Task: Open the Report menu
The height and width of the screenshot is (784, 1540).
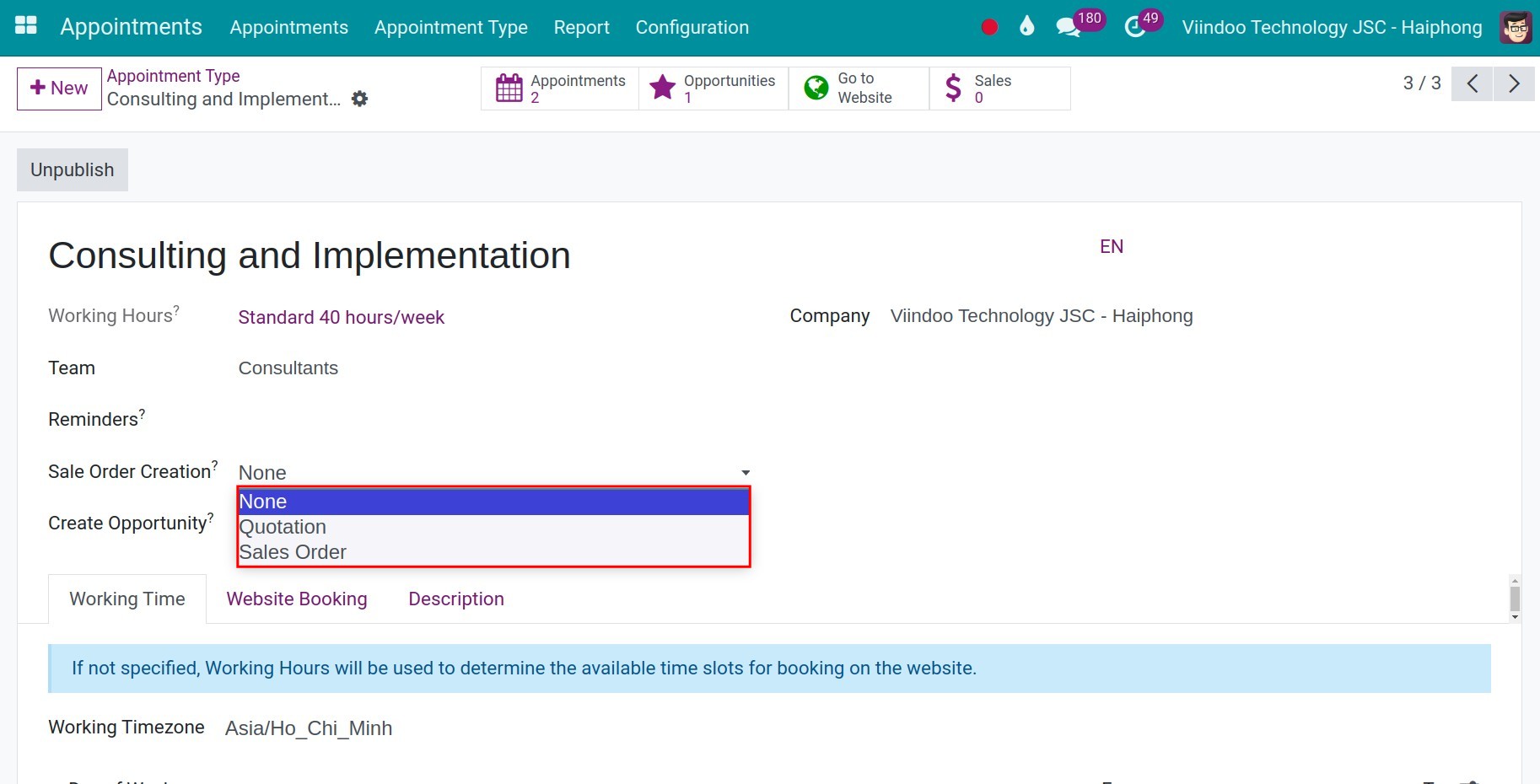Action: (582, 27)
